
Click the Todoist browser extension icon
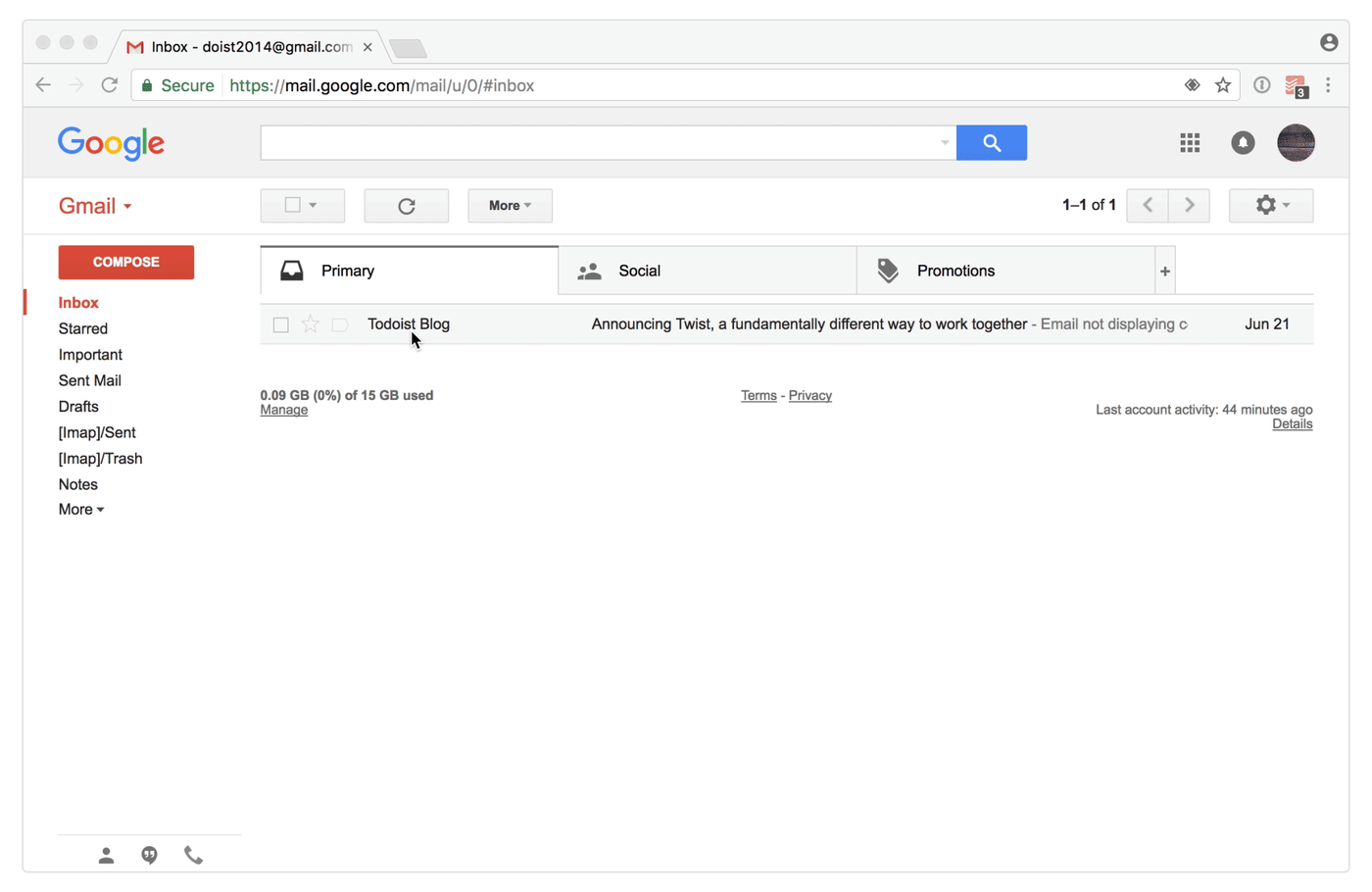point(1296,85)
